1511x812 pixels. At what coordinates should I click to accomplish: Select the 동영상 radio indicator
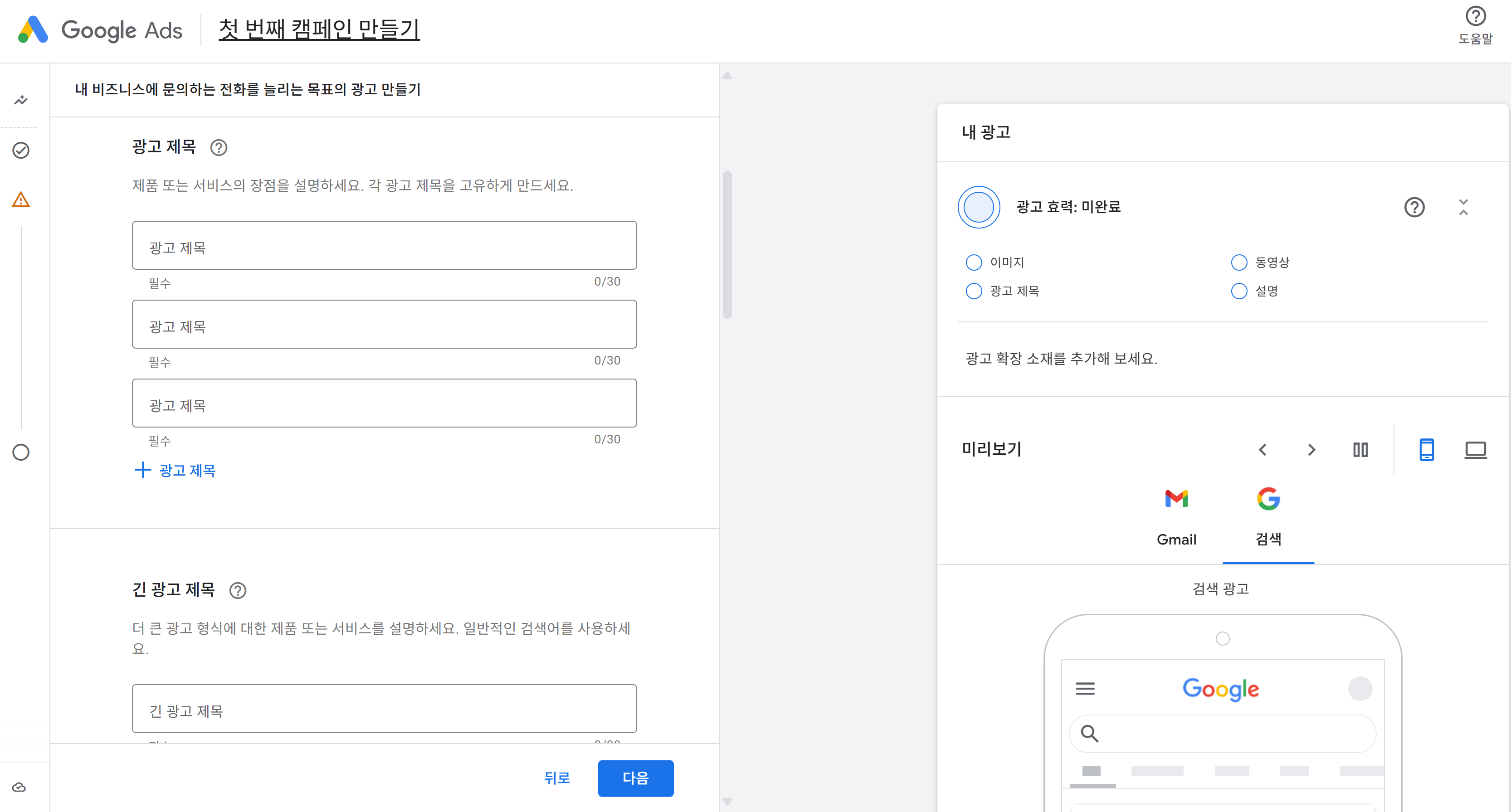(x=1239, y=262)
